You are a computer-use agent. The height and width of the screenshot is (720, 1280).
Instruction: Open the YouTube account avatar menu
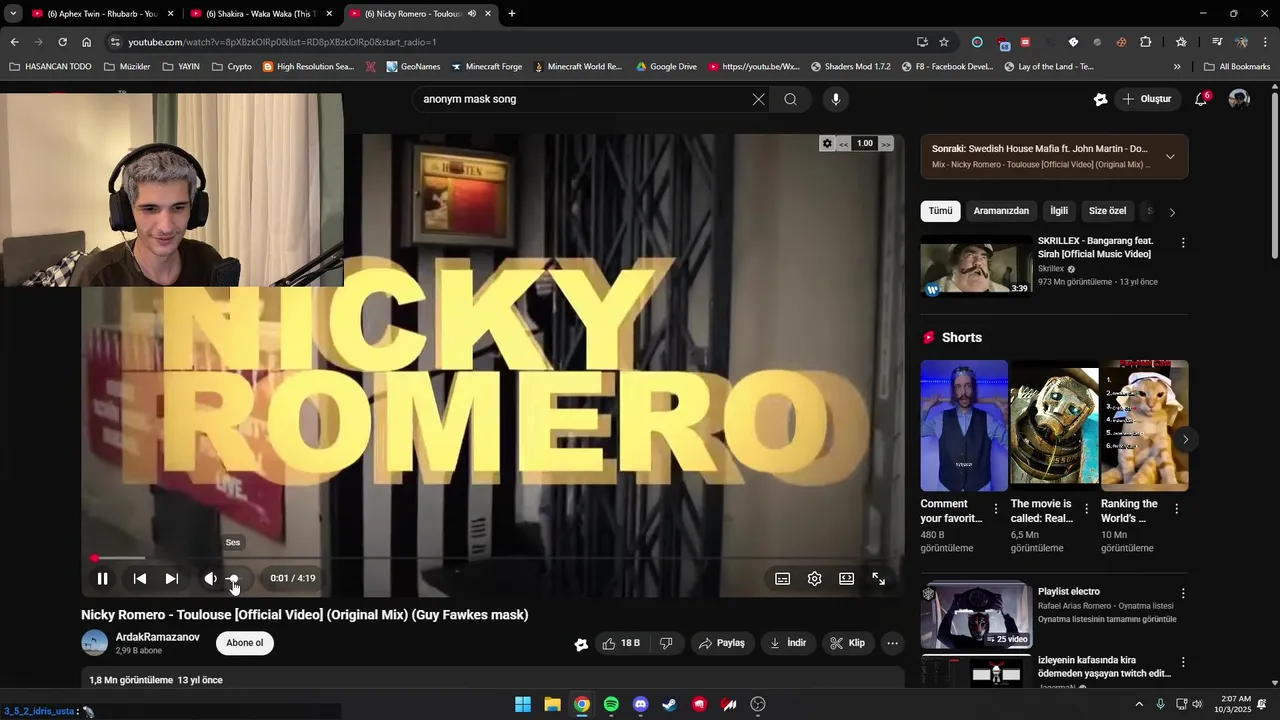[x=1239, y=99]
